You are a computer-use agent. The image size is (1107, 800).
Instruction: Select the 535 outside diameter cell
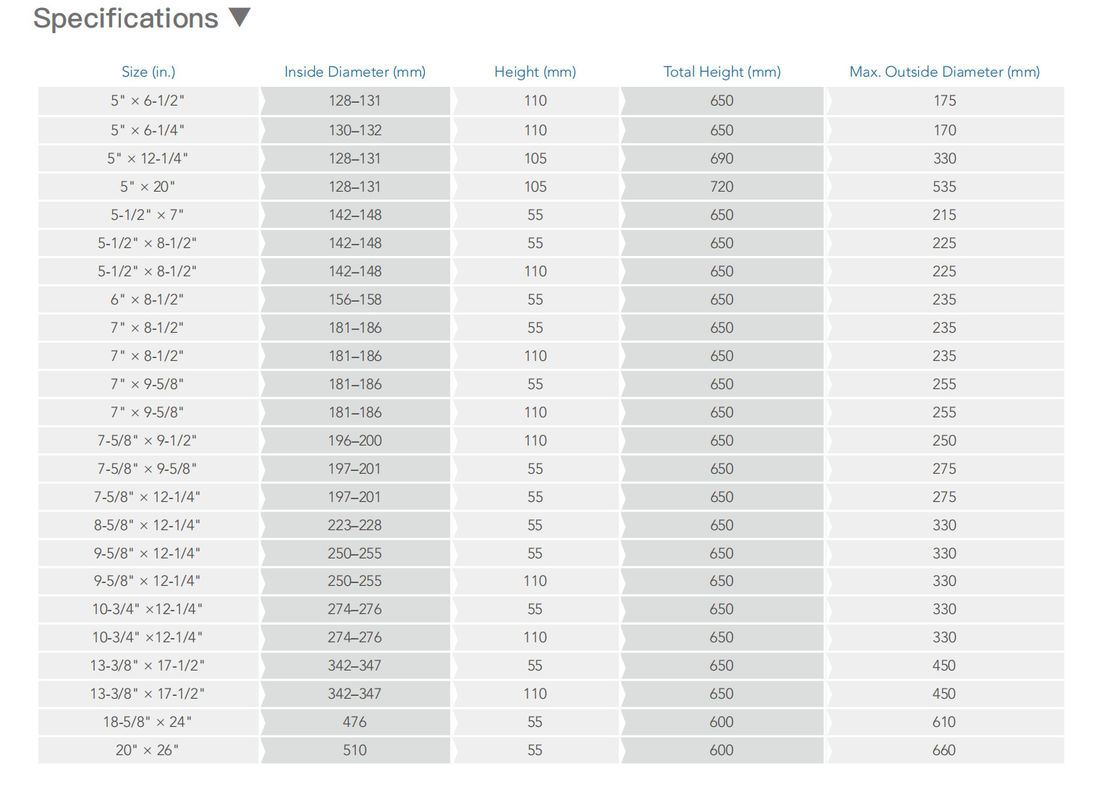pos(945,187)
